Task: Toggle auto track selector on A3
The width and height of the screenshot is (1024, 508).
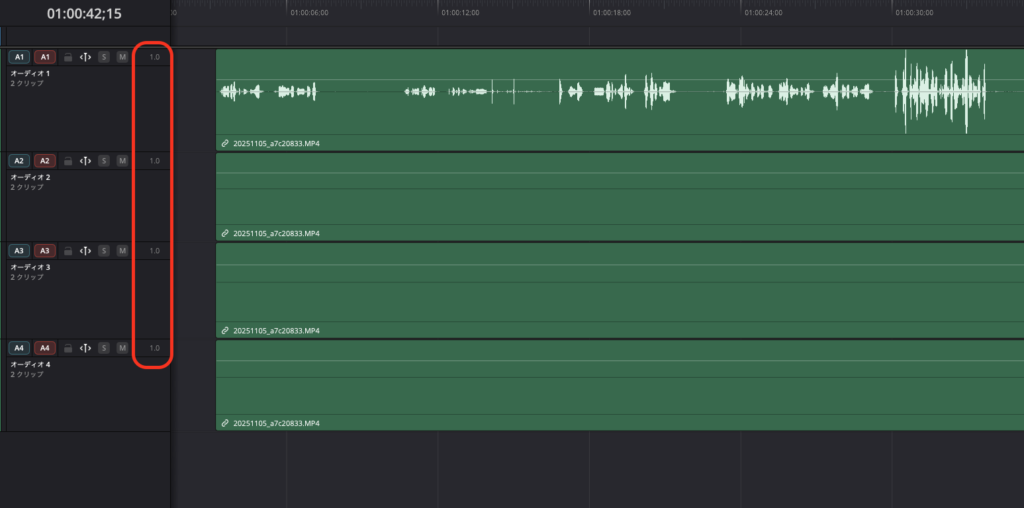Action: point(85,251)
